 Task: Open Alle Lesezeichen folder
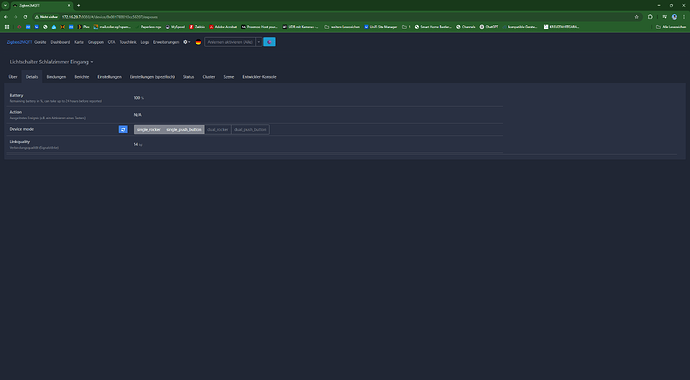[671, 27]
